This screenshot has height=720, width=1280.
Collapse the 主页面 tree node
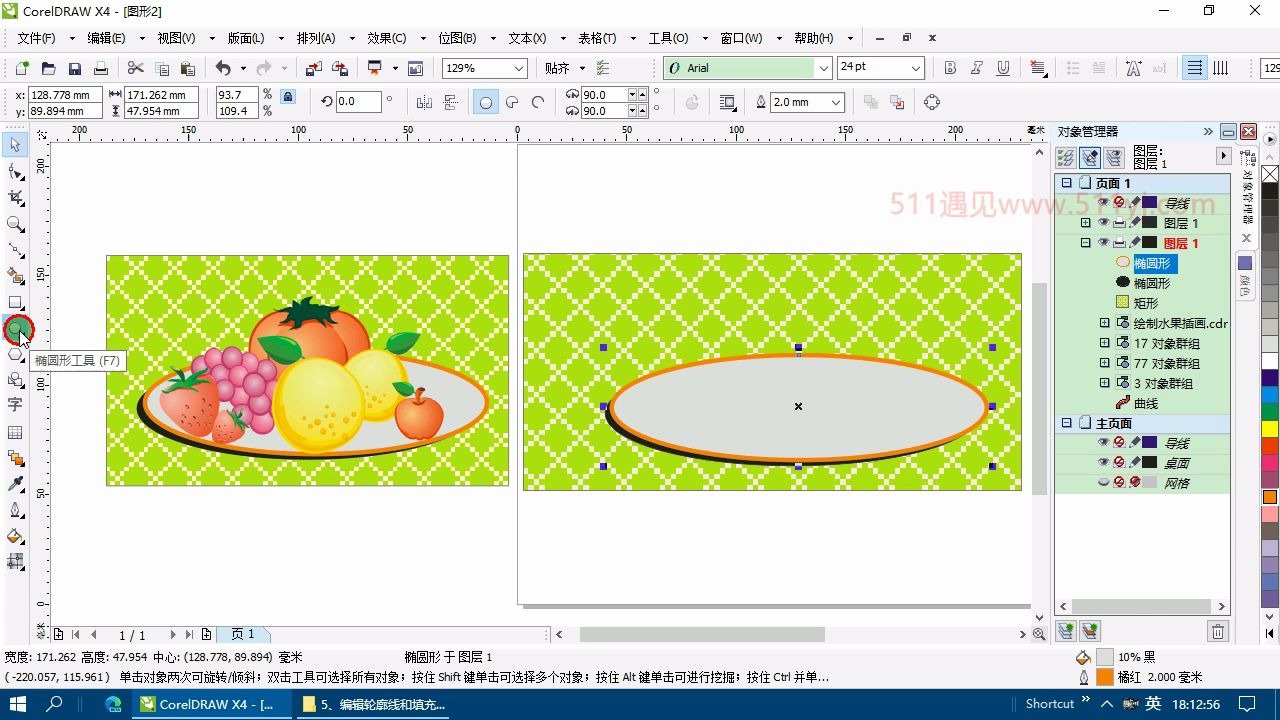tap(1067, 423)
